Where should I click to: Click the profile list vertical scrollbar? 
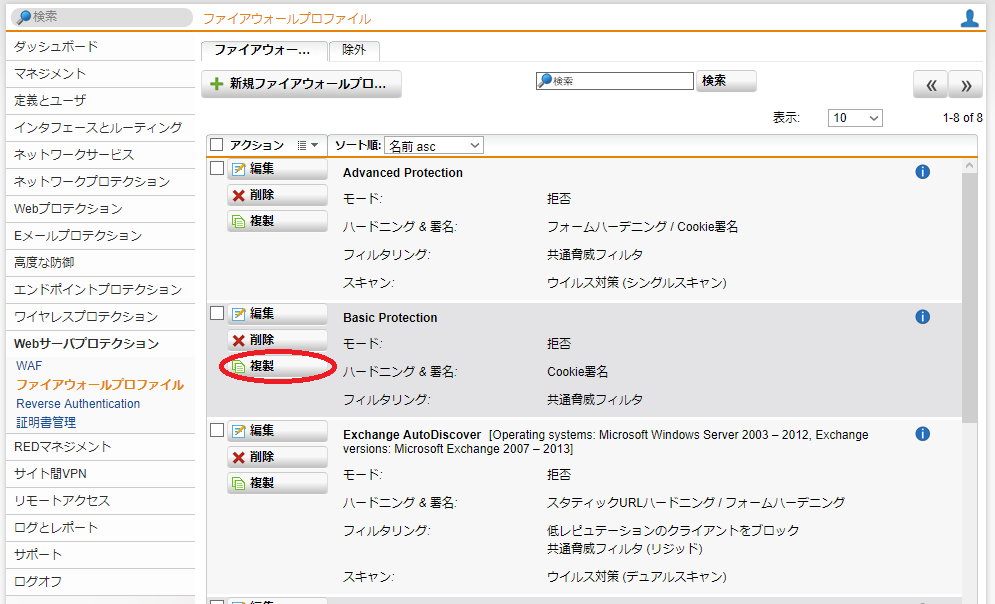[x=969, y=298]
